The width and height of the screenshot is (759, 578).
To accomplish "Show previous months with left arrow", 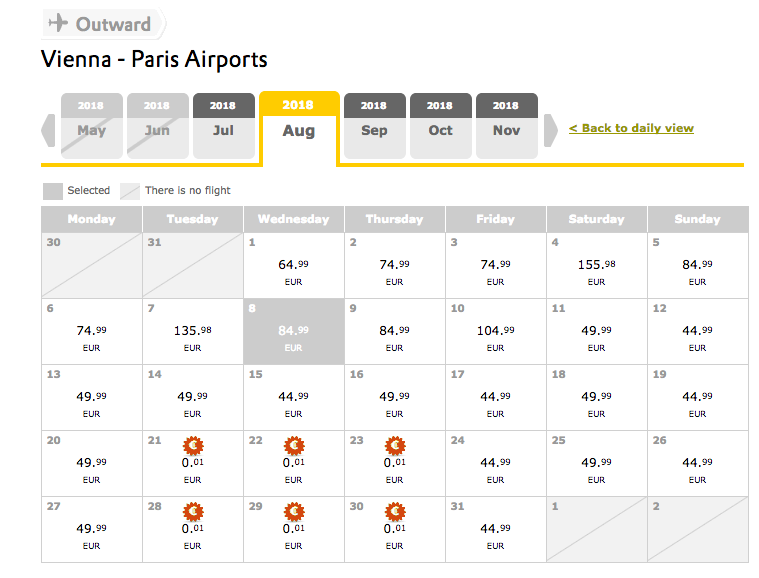I will click(x=48, y=130).
